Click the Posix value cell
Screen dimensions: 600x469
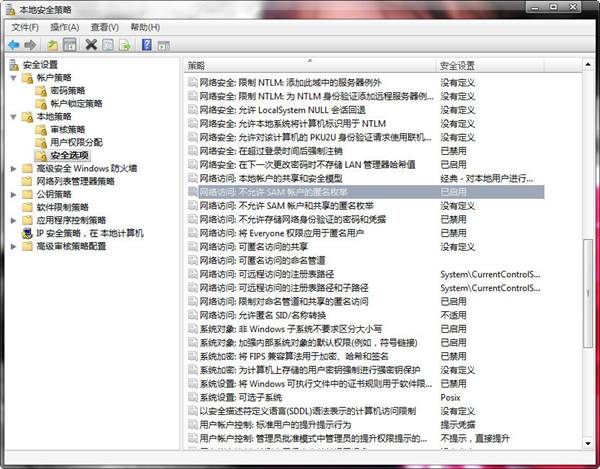click(x=450, y=397)
